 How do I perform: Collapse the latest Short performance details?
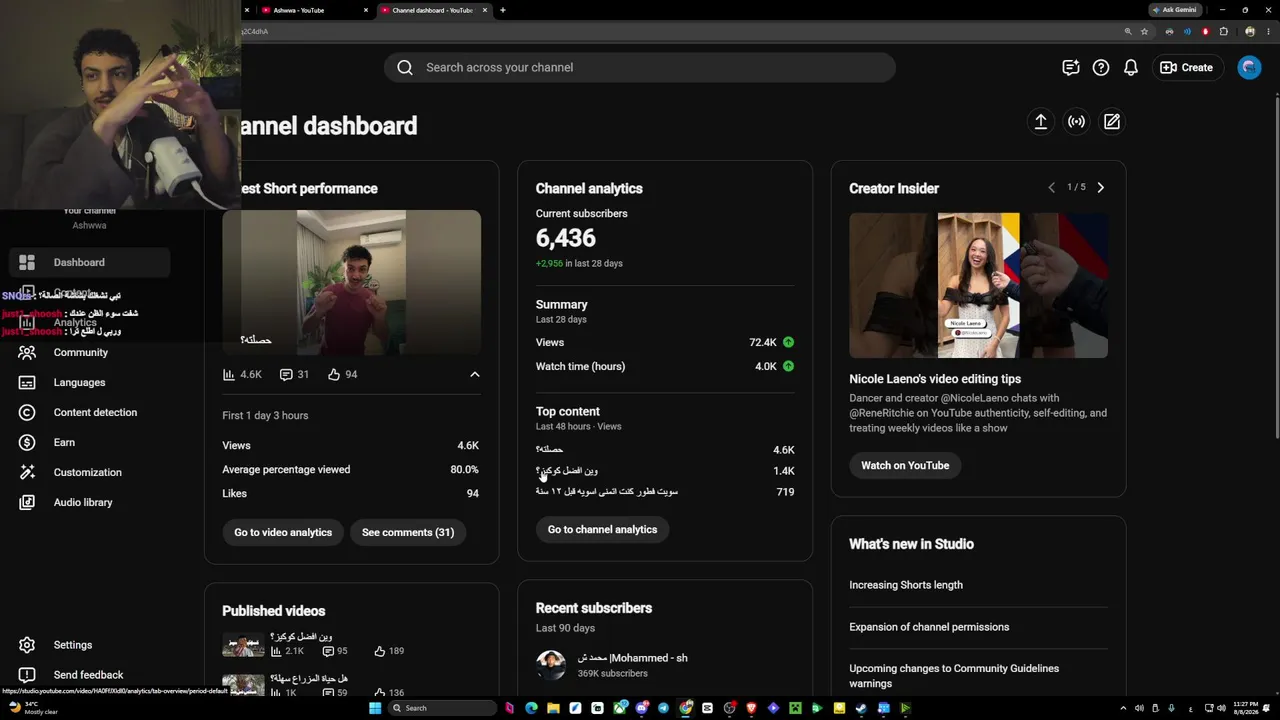pyautogui.click(x=475, y=374)
